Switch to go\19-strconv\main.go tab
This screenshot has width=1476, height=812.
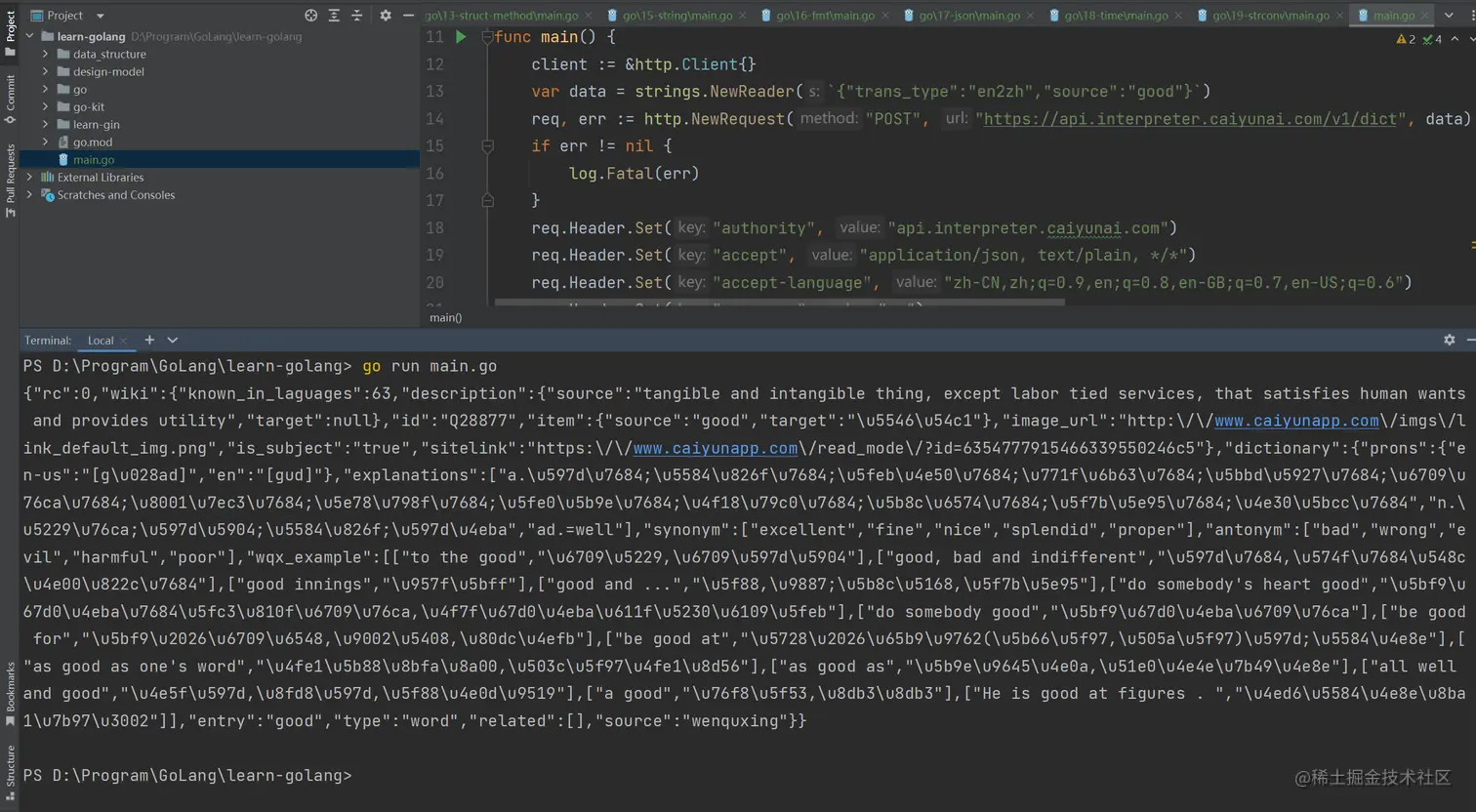(x=1271, y=16)
